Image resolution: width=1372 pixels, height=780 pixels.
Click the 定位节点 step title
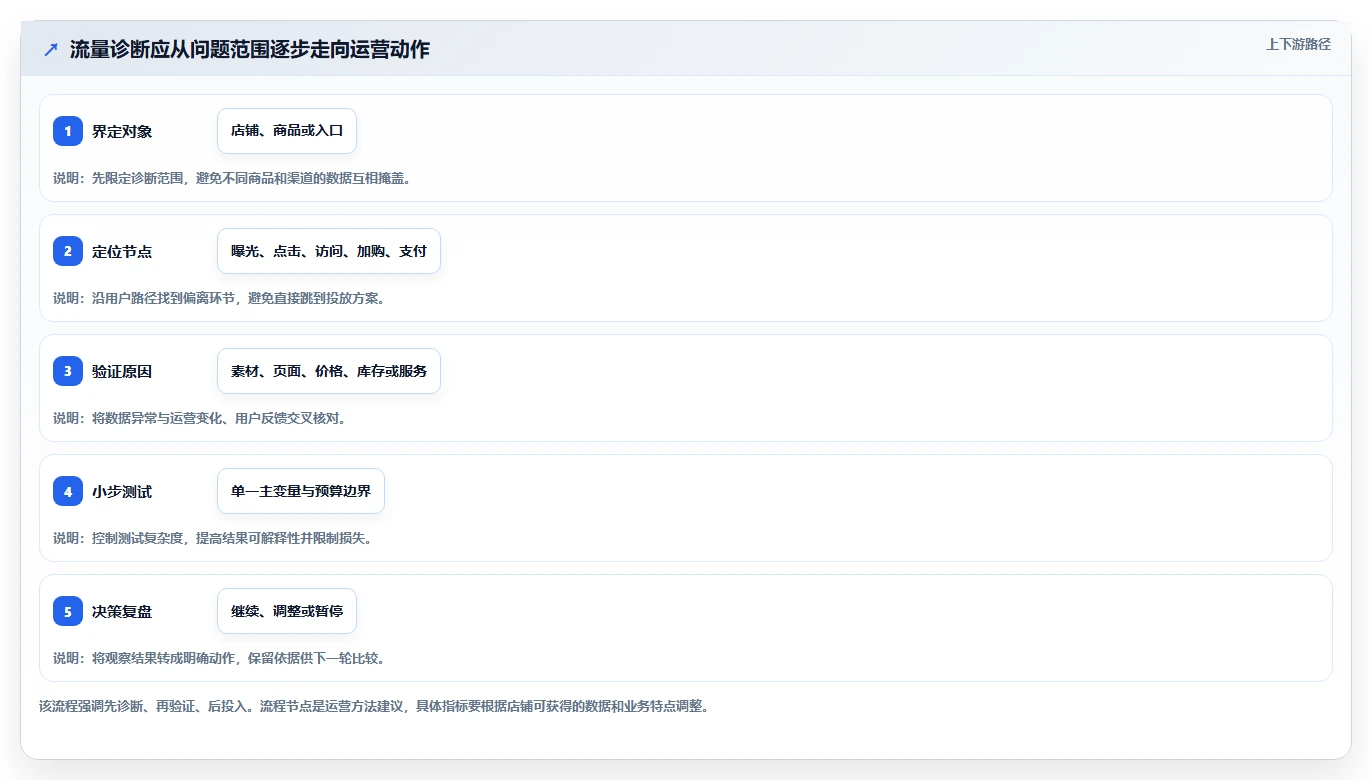coord(122,251)
